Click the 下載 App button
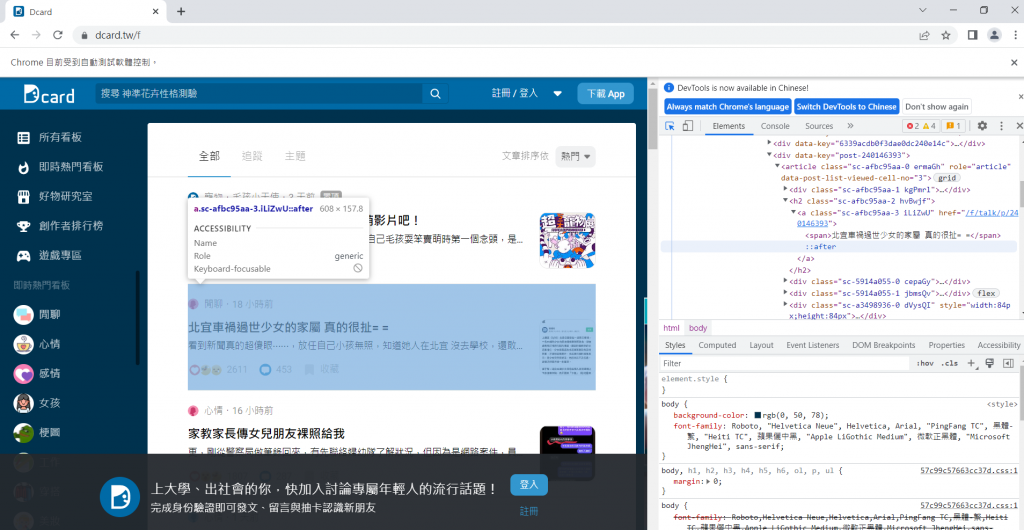Viewport: 1024px width, 530px height. [605, 94]
